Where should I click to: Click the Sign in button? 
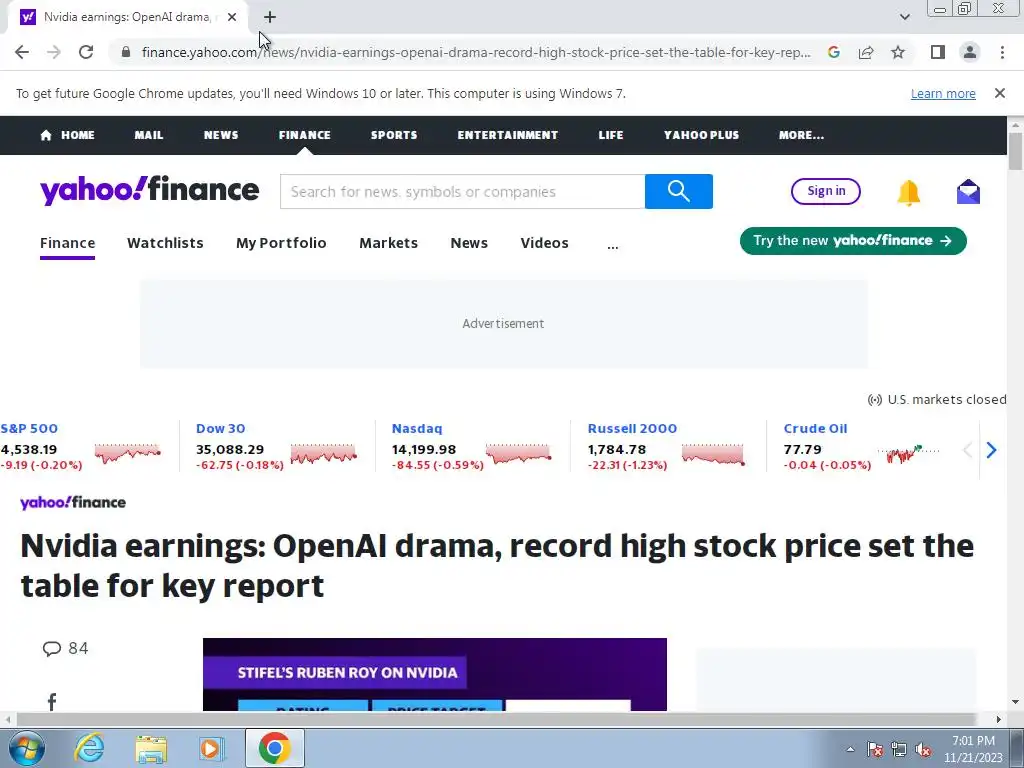point(825,191)
